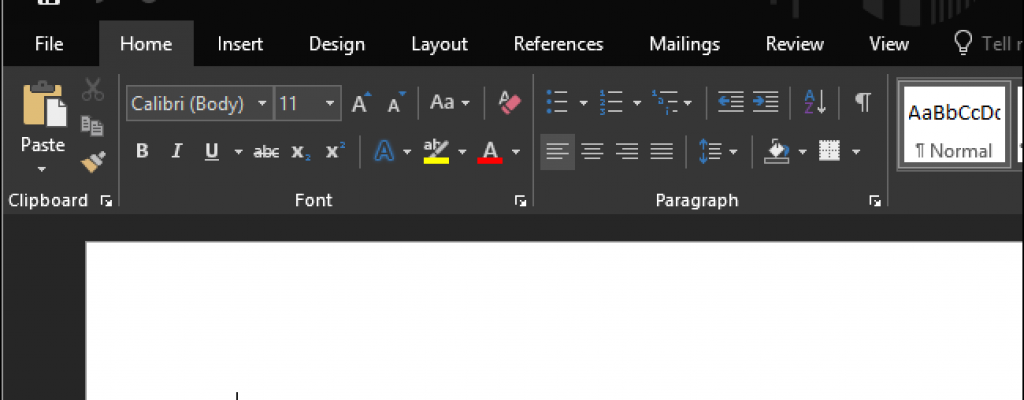
Task: Click the Cut scissors icon
Action: tap(93, 90)
